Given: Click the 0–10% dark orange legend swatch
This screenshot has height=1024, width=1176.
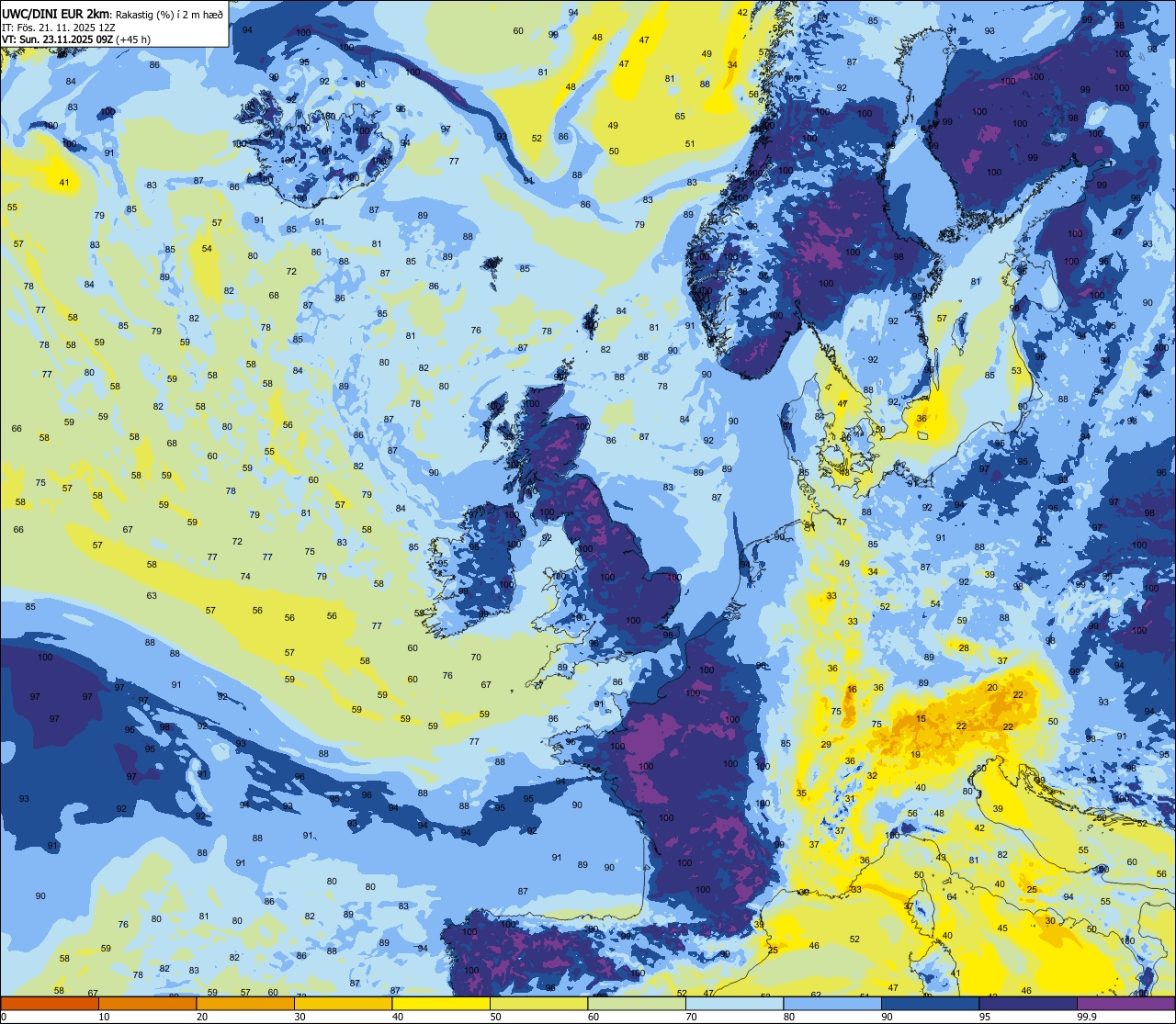Looking at the screenshot, I should [x=50, y=1003].
